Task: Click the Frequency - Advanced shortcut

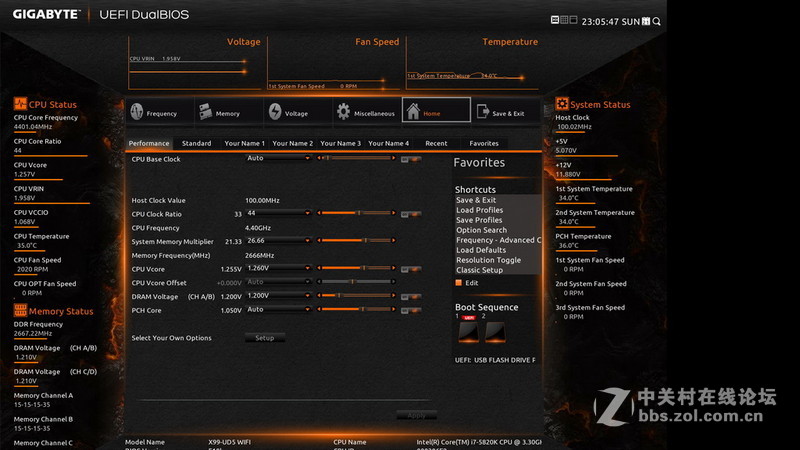Action: coord(498,240)
